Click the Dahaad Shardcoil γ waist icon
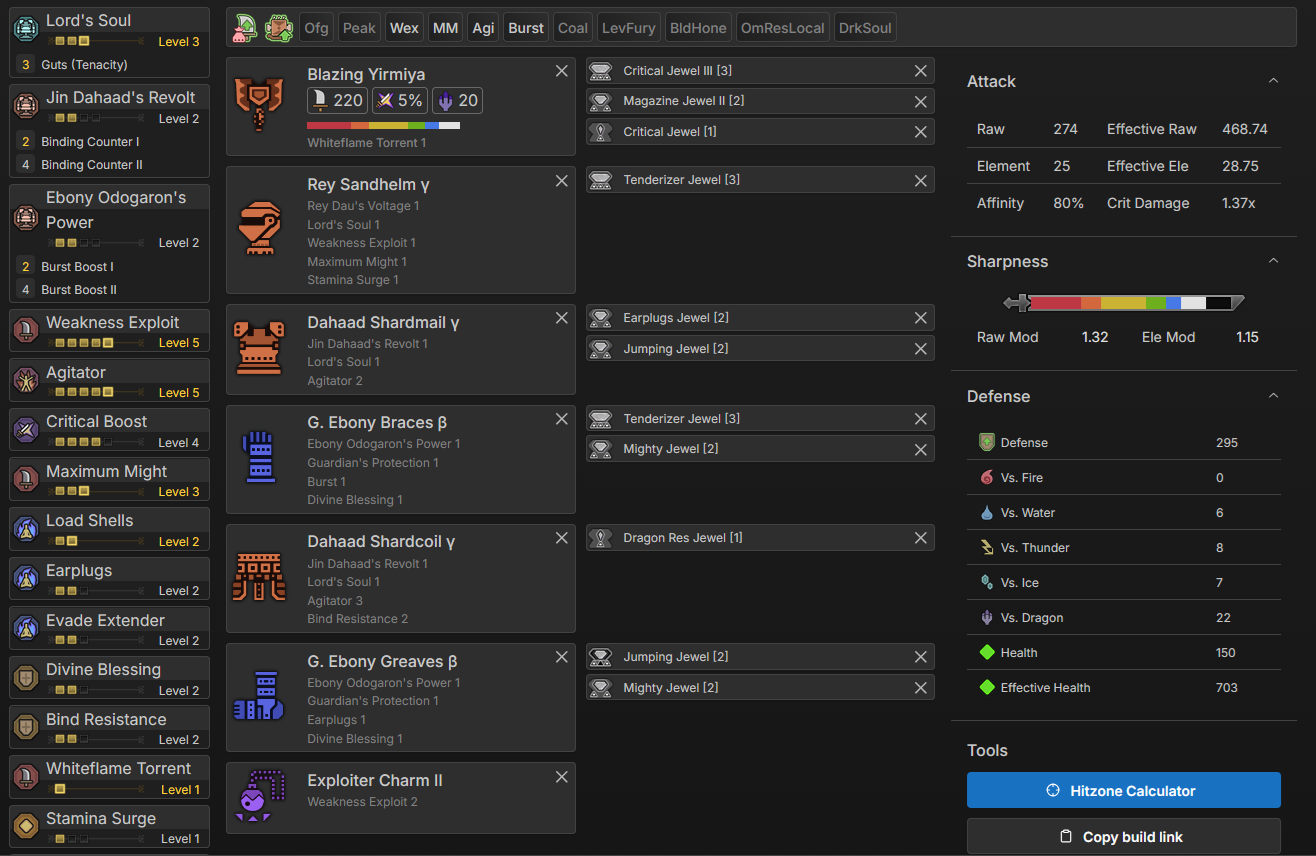 pyautogui.click(x=259, y=577)
